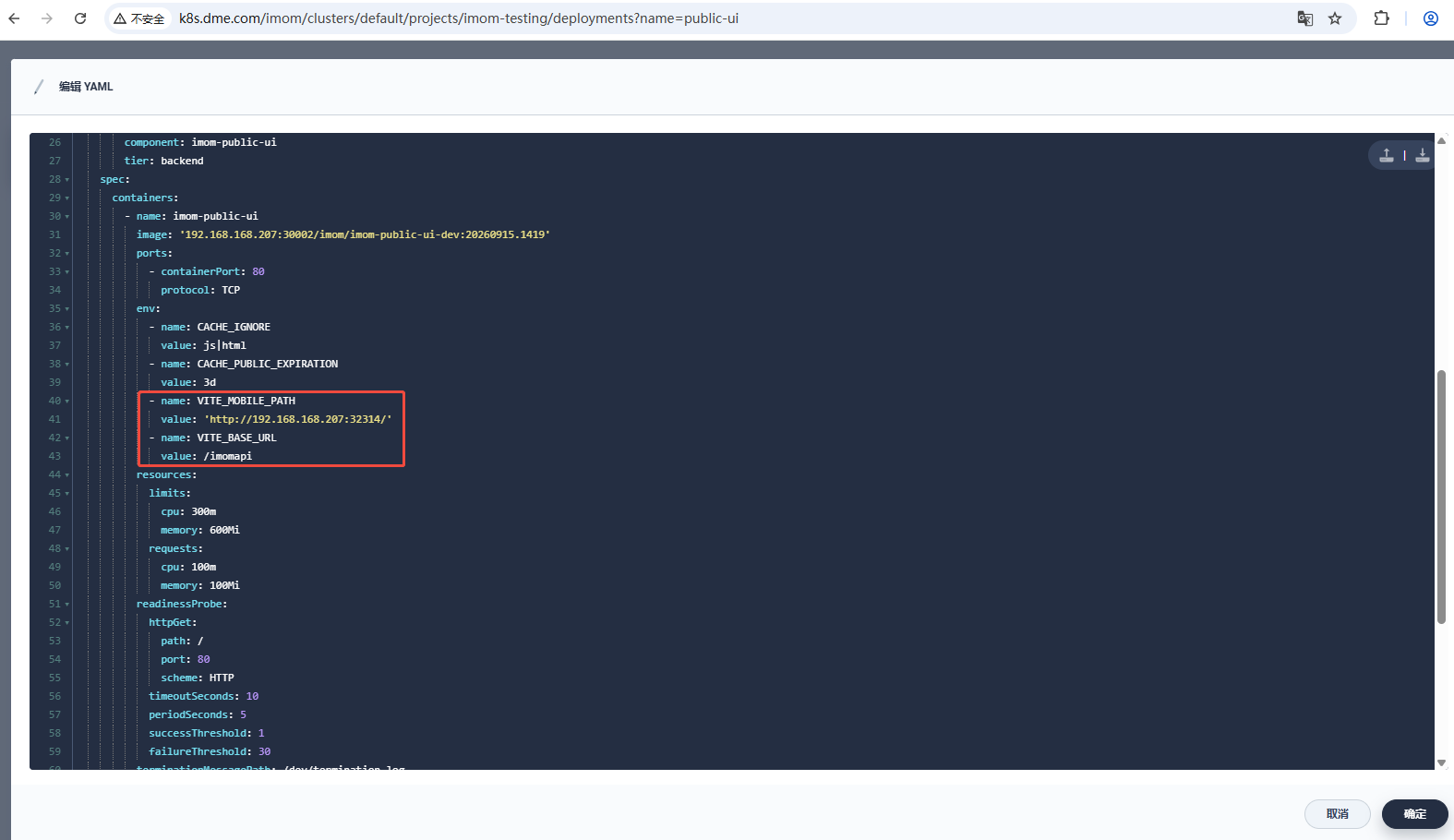Click the browser forward arrow
The width and height of the screenshot is (1454, 840).
tap(47, 18)
